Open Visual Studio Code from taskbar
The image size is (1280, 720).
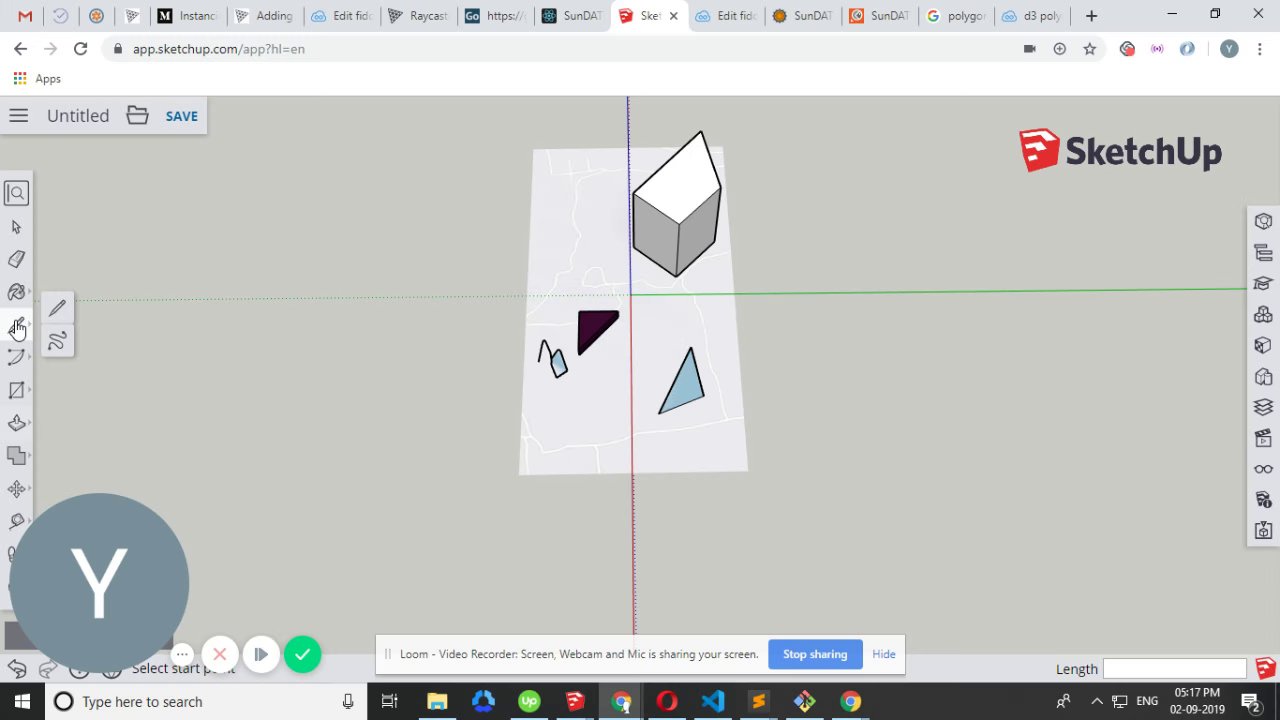click(x=713, y=702)
